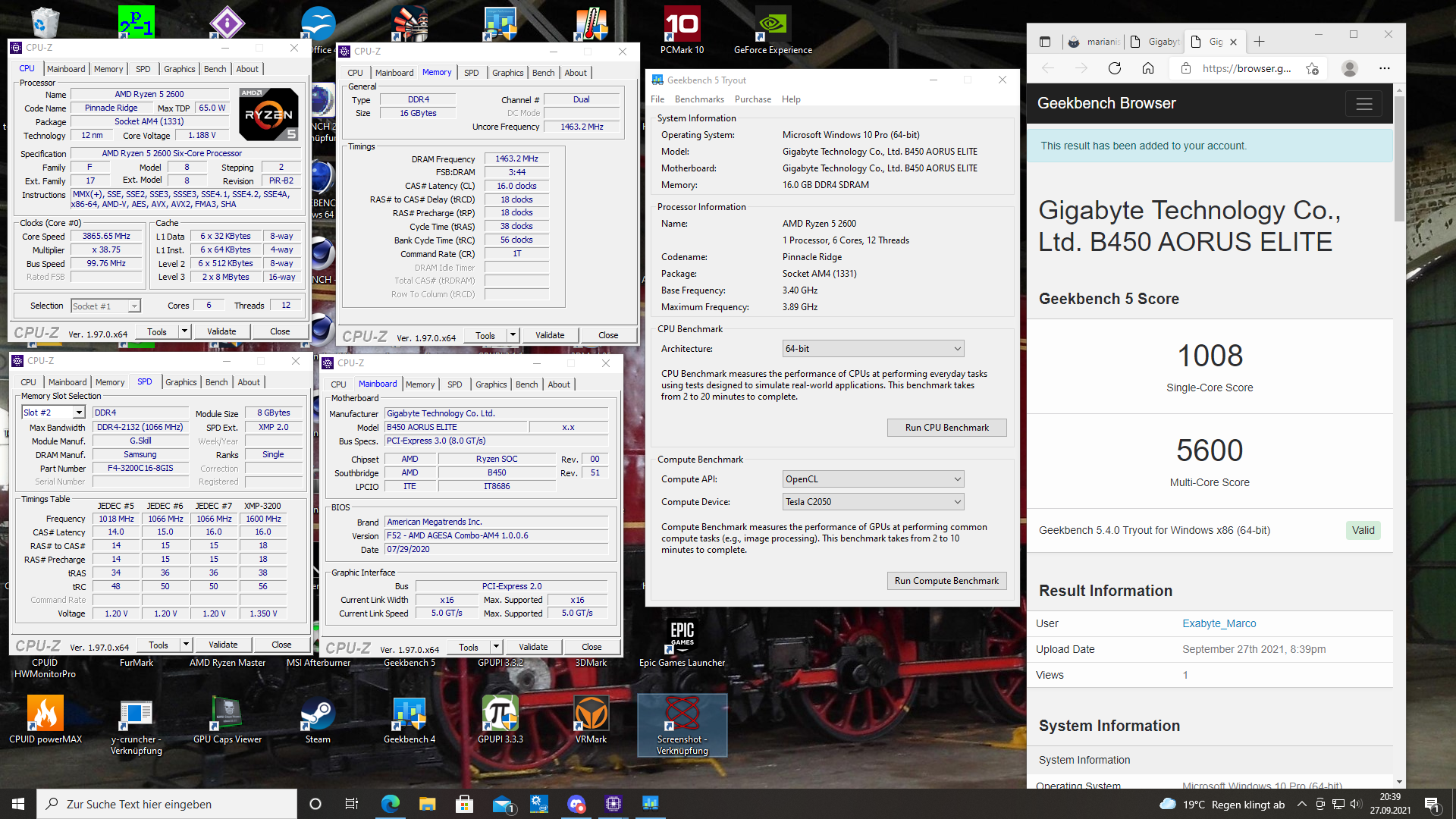Expand Tools arrow in CPU-Z Memory window

512,335
